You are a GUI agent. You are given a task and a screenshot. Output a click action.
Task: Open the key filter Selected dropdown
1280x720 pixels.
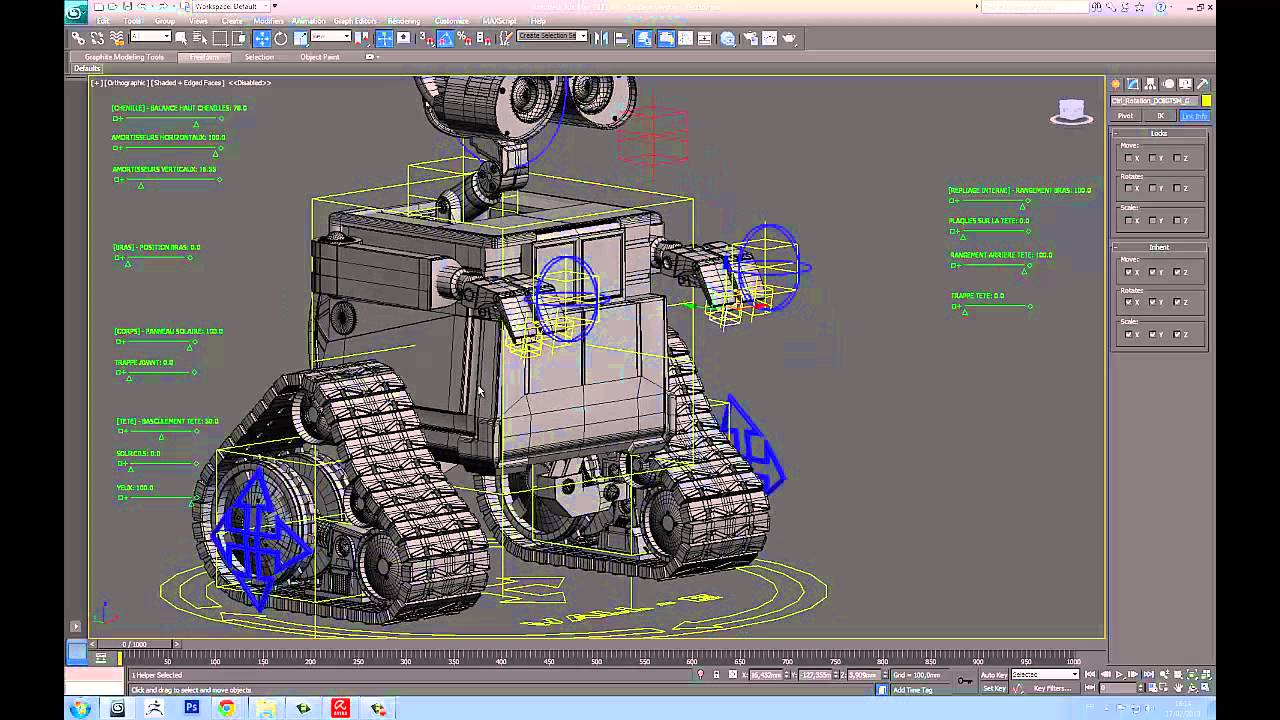point(1045,675)
